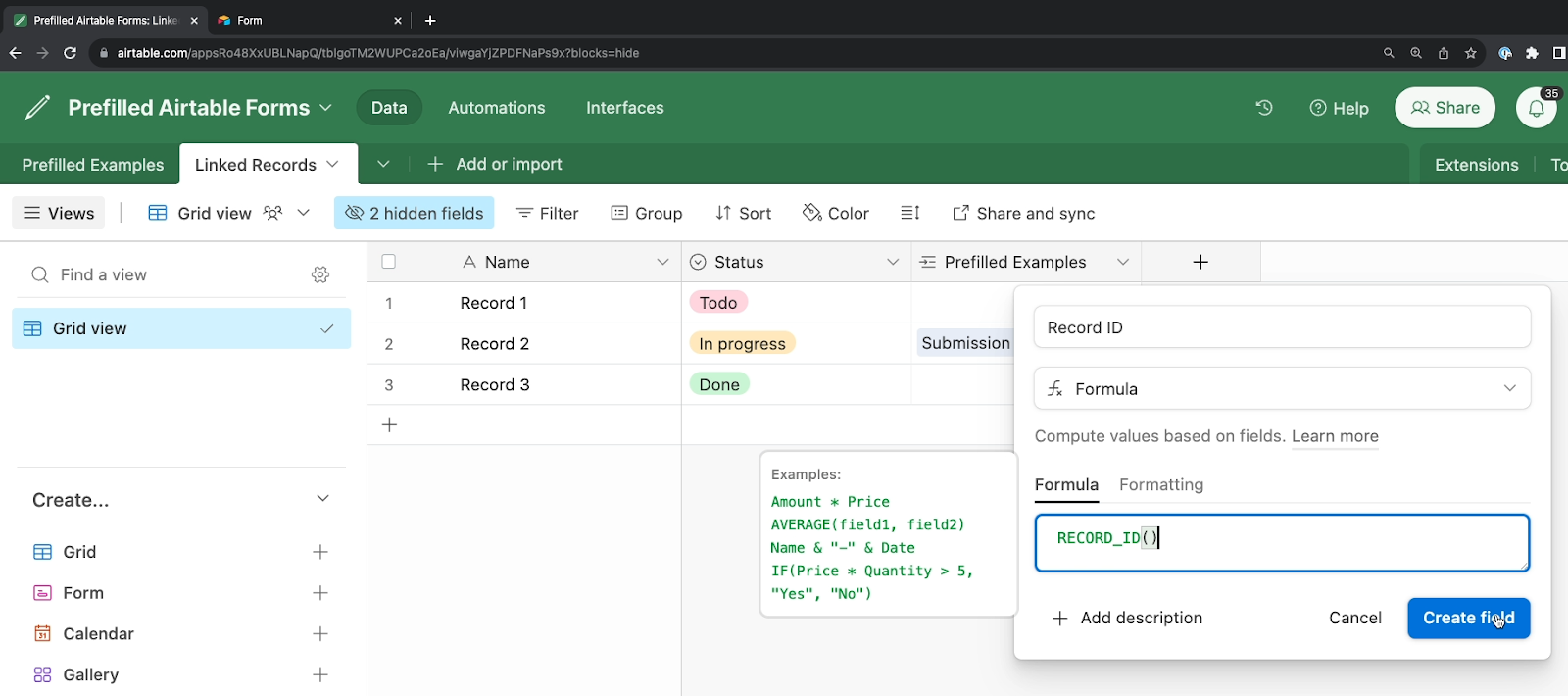The image size is (1568, 696).
Task: Add a new Form view
Action: click(320, 593)
